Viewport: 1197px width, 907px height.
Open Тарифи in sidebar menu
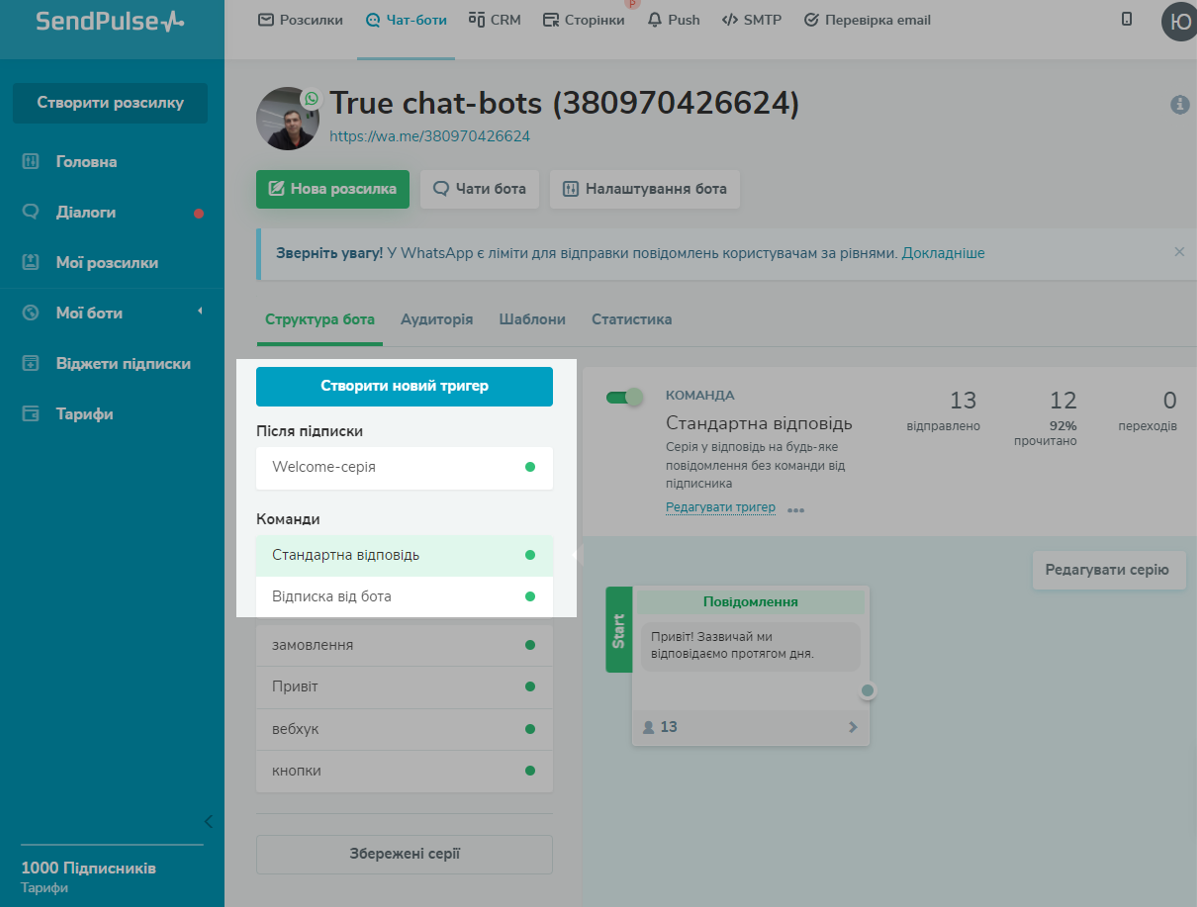pos(84,414)
